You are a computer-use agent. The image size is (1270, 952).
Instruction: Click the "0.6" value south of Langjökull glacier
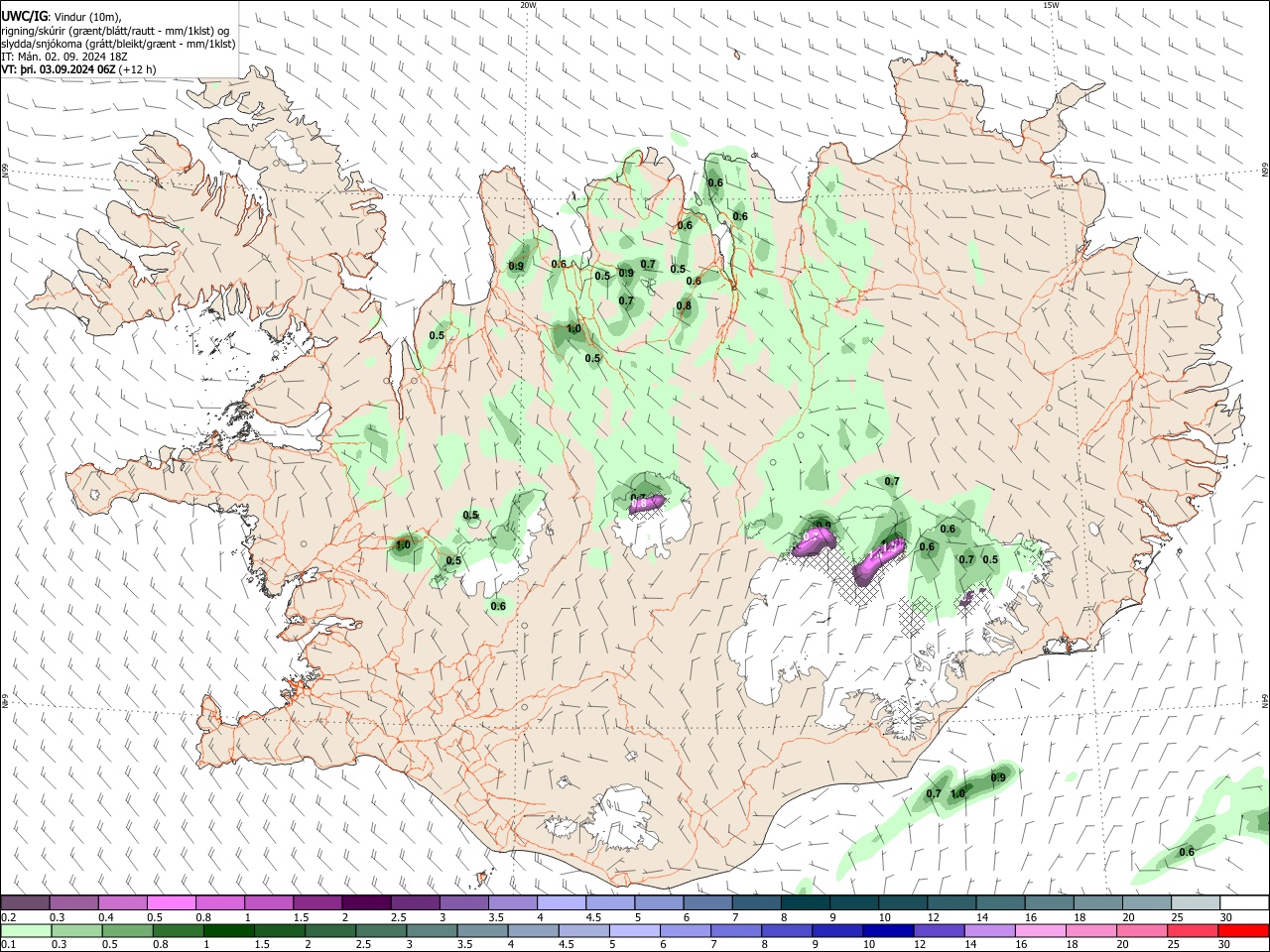[x=498, y=606]
